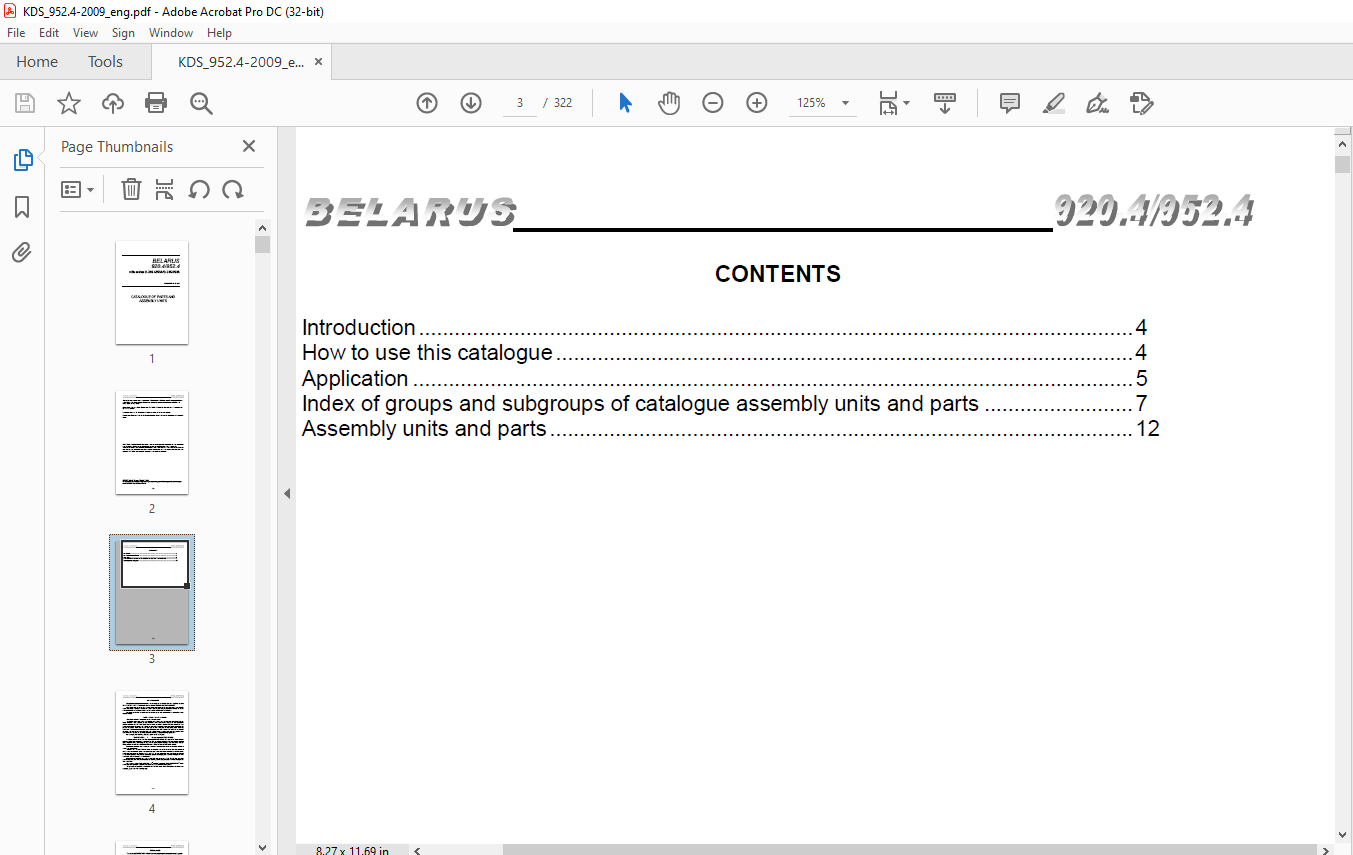
Task: Activate the Hand pan tool
Action: [x=669, y=103]
